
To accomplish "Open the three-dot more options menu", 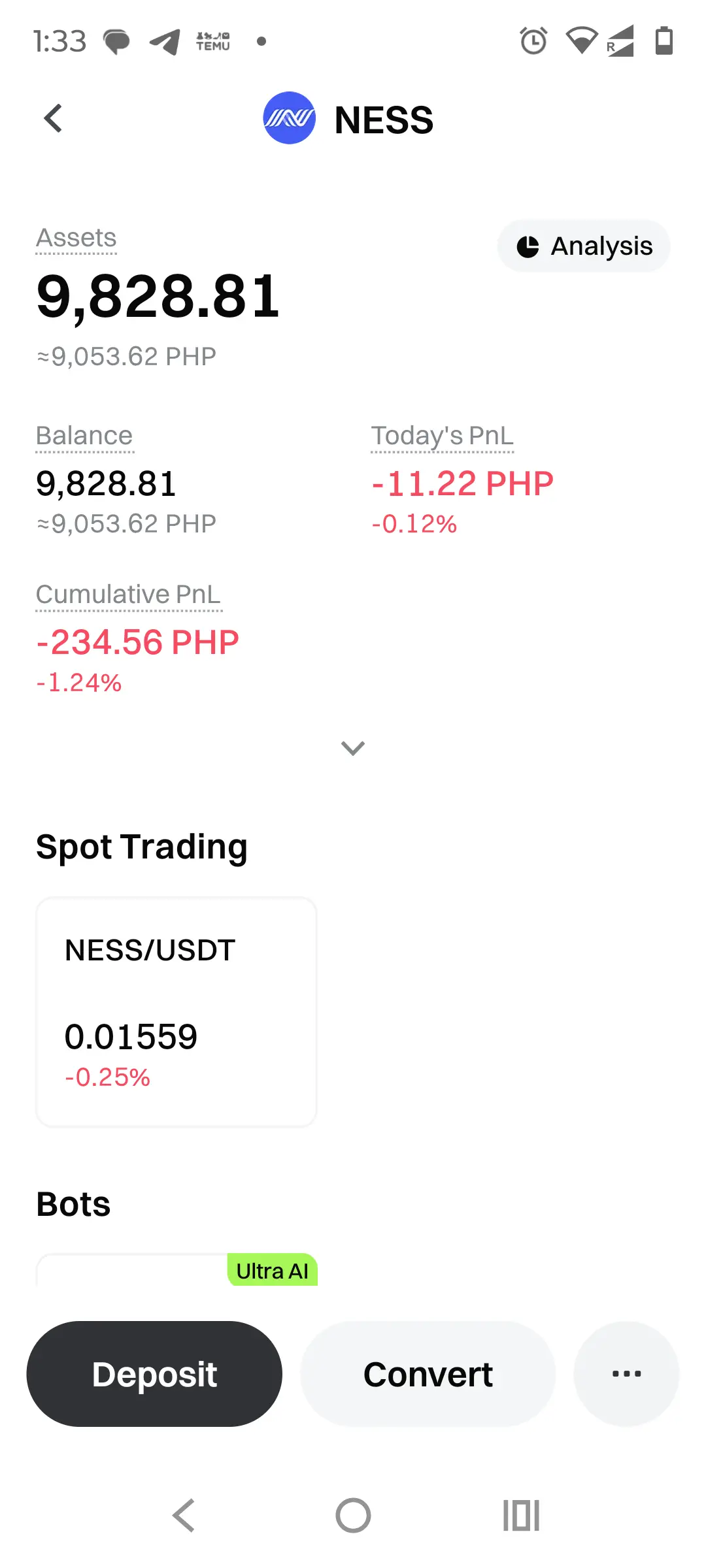I will [626, 1374].
